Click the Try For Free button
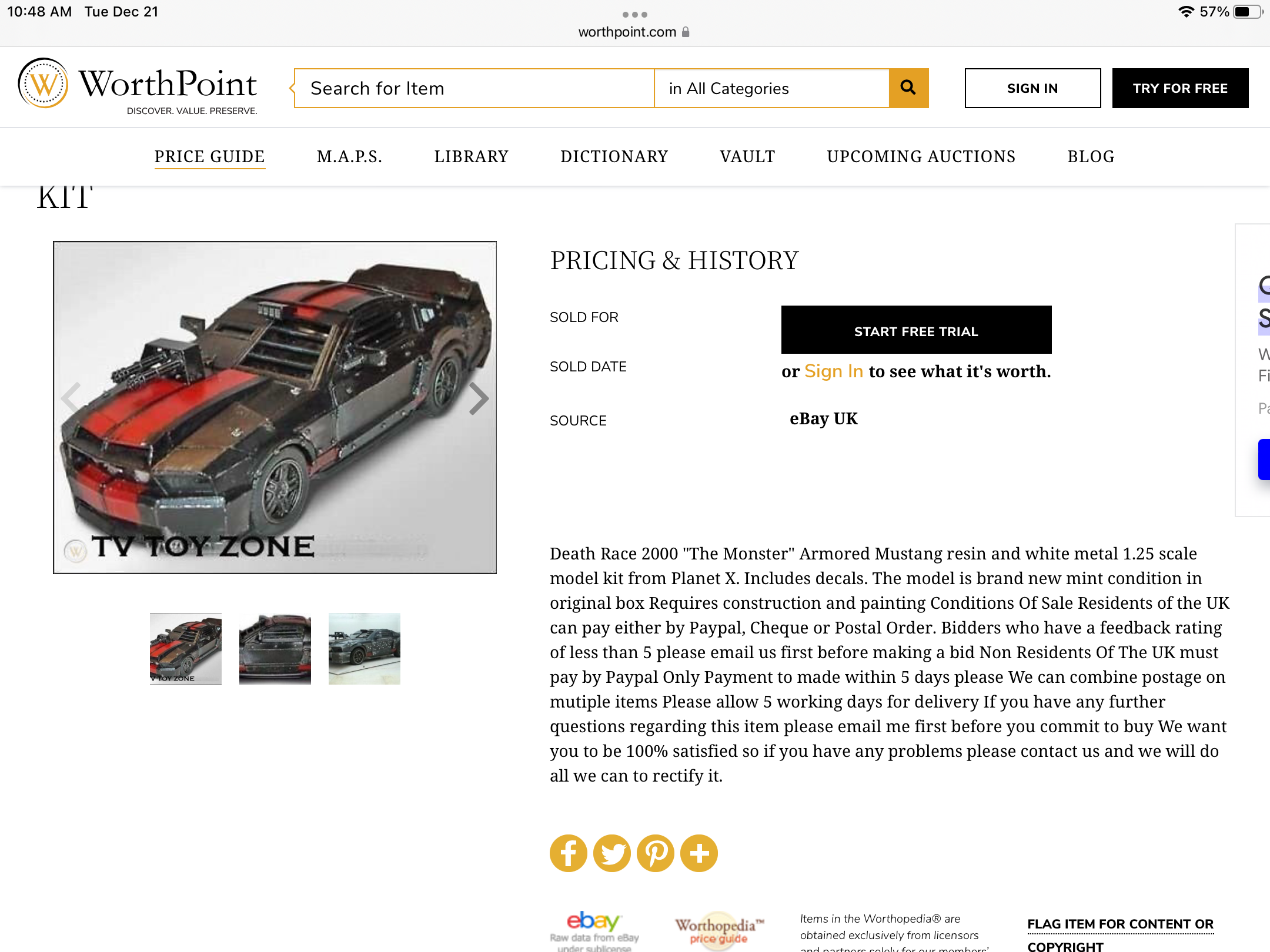This screenshot has height=952, width=1270. (1180, 88)
